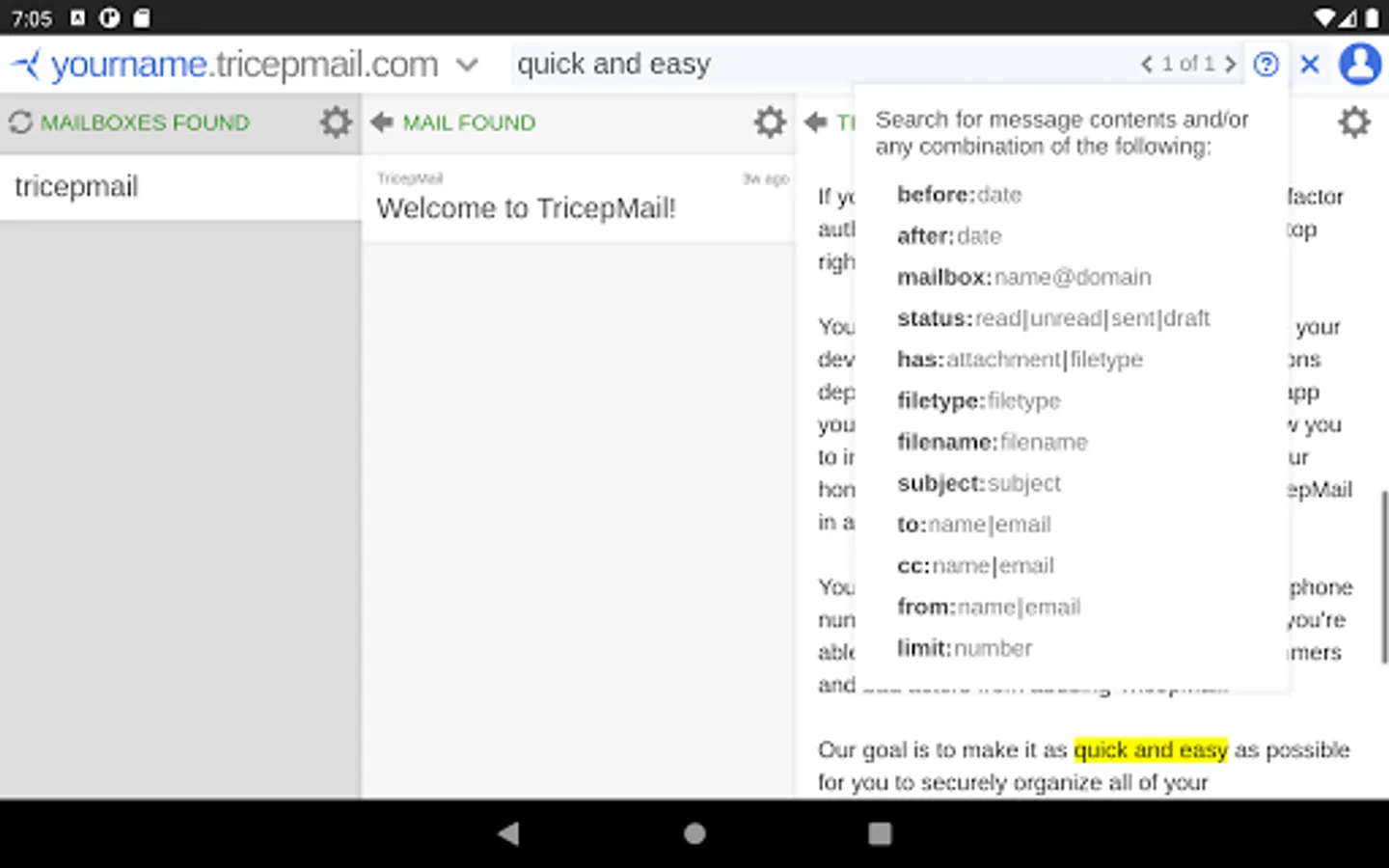Open the yourname.tricepmail.com domain link
This screenshot has height=868, width=1389.
coord(244,65)
